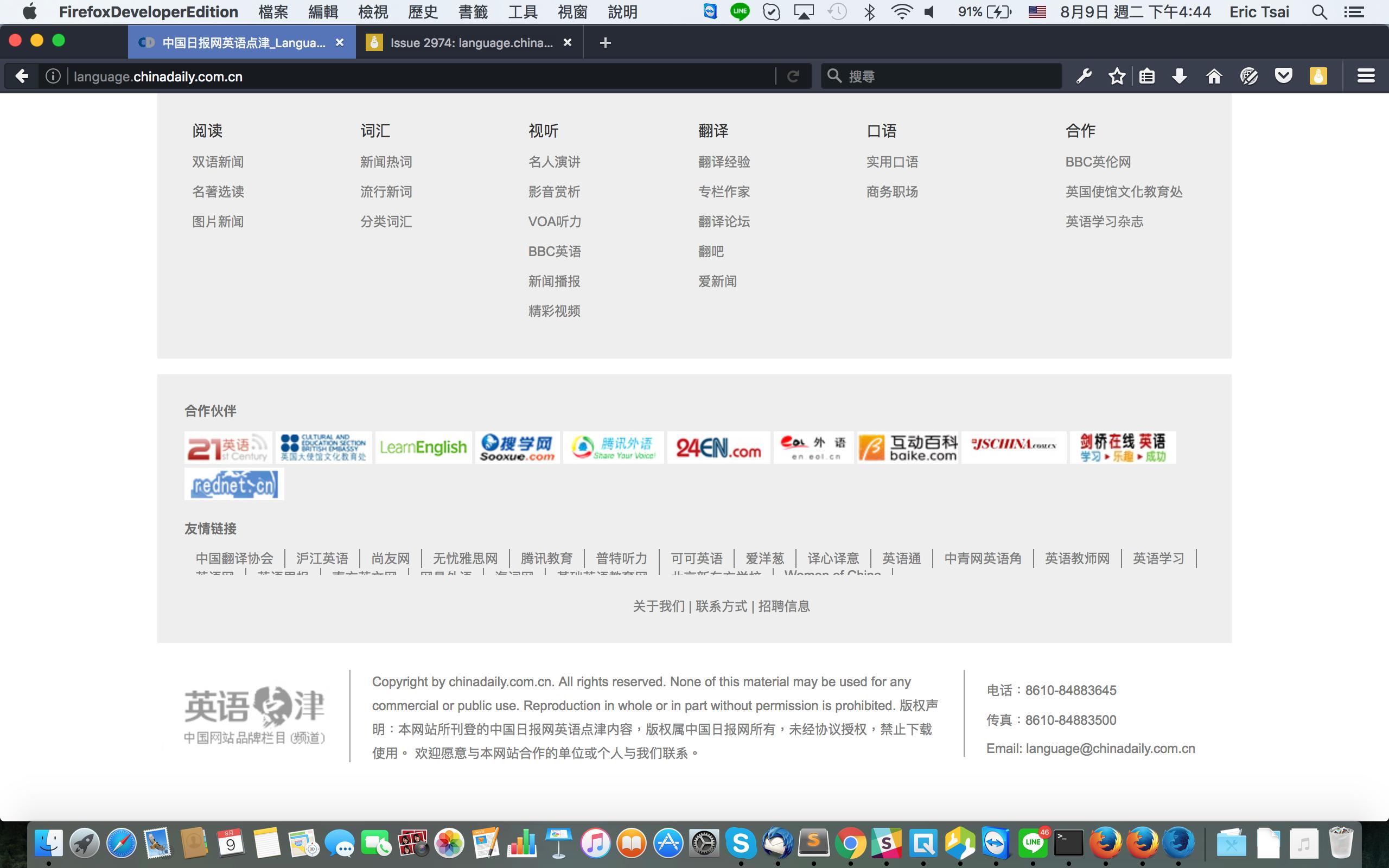The height and width of the screenshot is (868, 1389).
Task: Open Terminal from the dock
Action: [x=1068, y=843]
